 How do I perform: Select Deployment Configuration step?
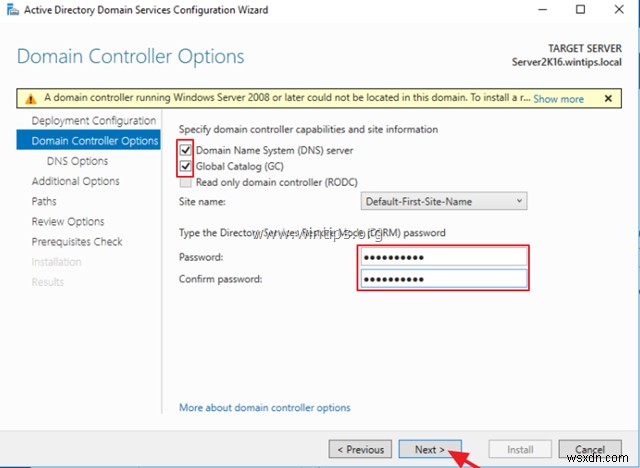[x=94, y=121]
